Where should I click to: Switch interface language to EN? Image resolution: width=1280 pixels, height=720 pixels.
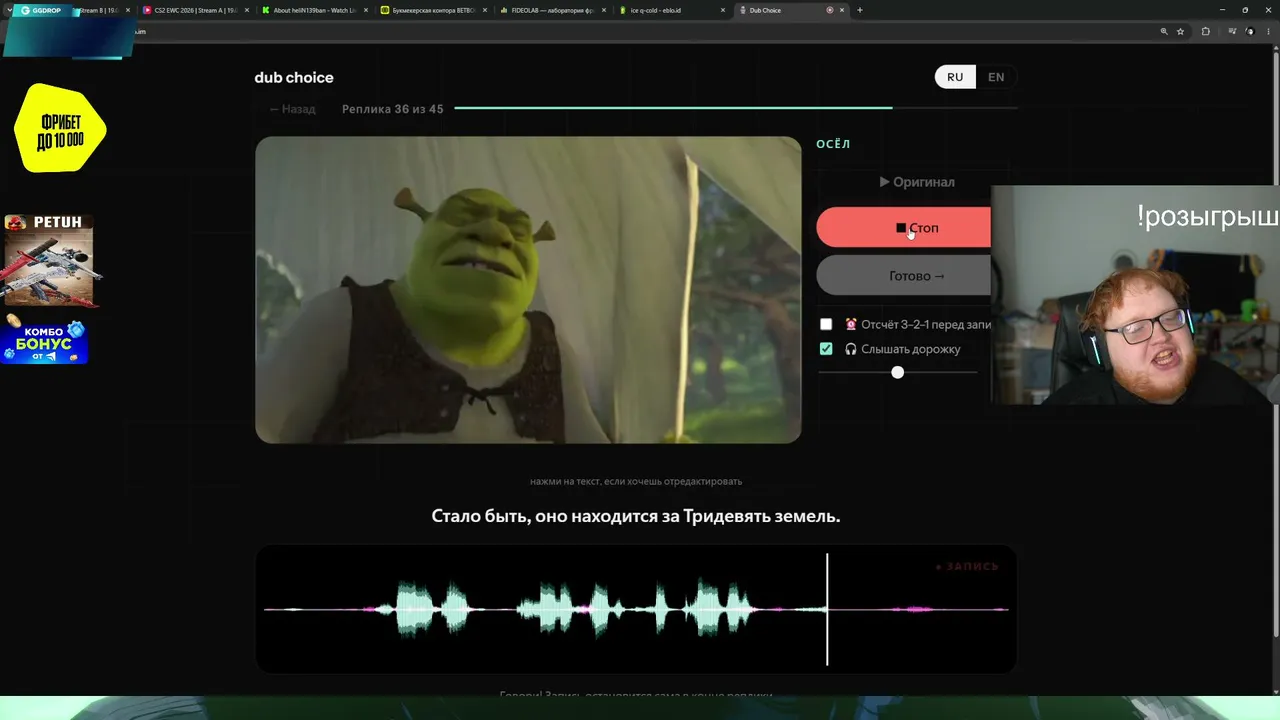click(x=996, y=77)
